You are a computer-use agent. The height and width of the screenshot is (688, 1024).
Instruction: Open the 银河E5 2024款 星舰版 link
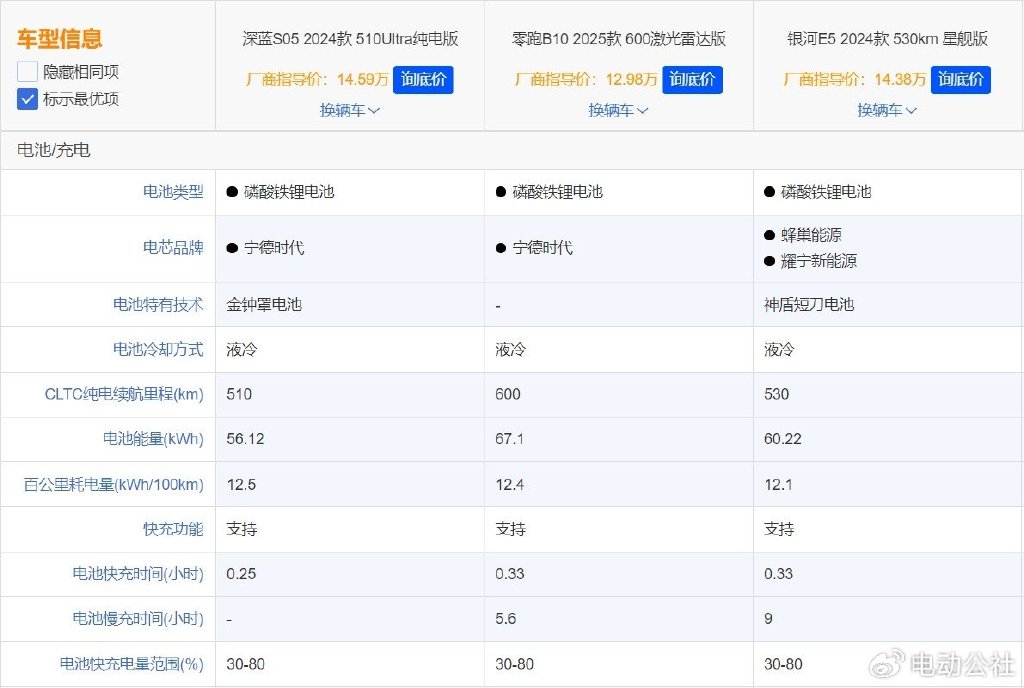(x=887, y=38)
